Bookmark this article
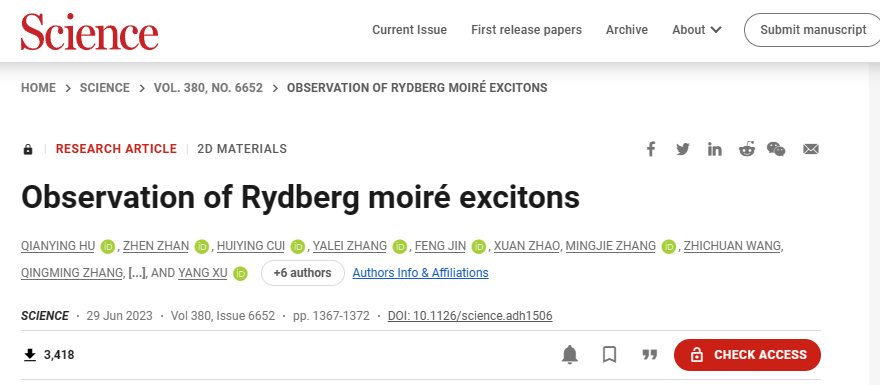The image size is (880, 385). 609,355
